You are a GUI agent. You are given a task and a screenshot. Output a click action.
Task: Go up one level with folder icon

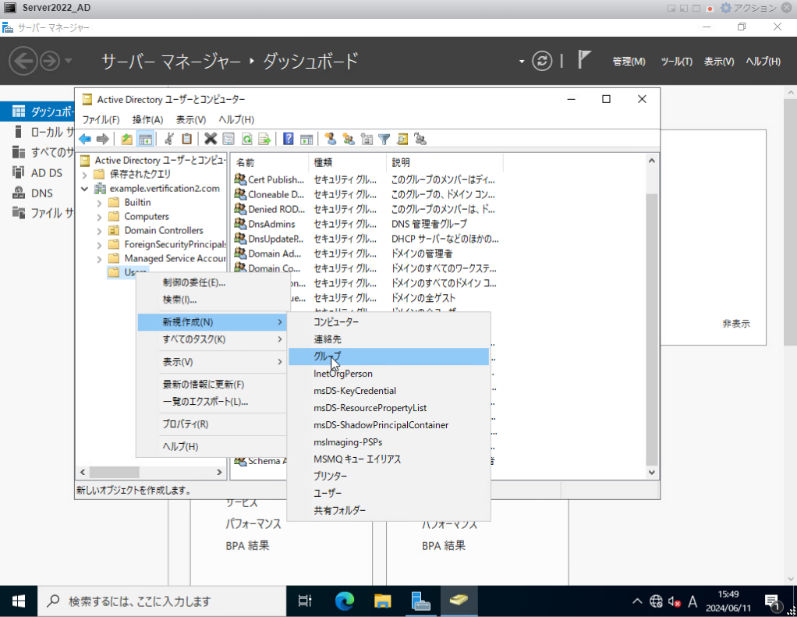coord(127,139)
